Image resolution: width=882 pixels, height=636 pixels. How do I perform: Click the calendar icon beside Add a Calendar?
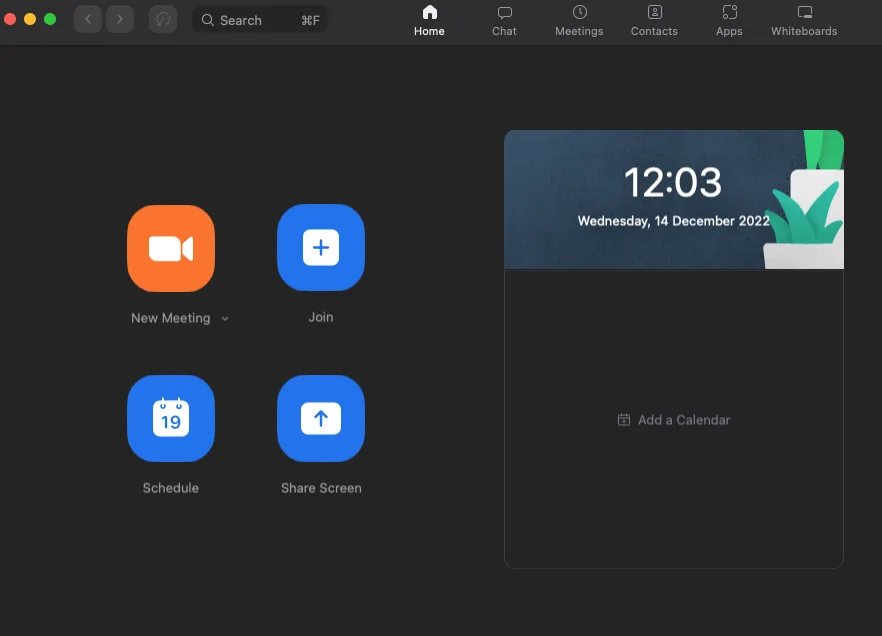pos(624,420)
